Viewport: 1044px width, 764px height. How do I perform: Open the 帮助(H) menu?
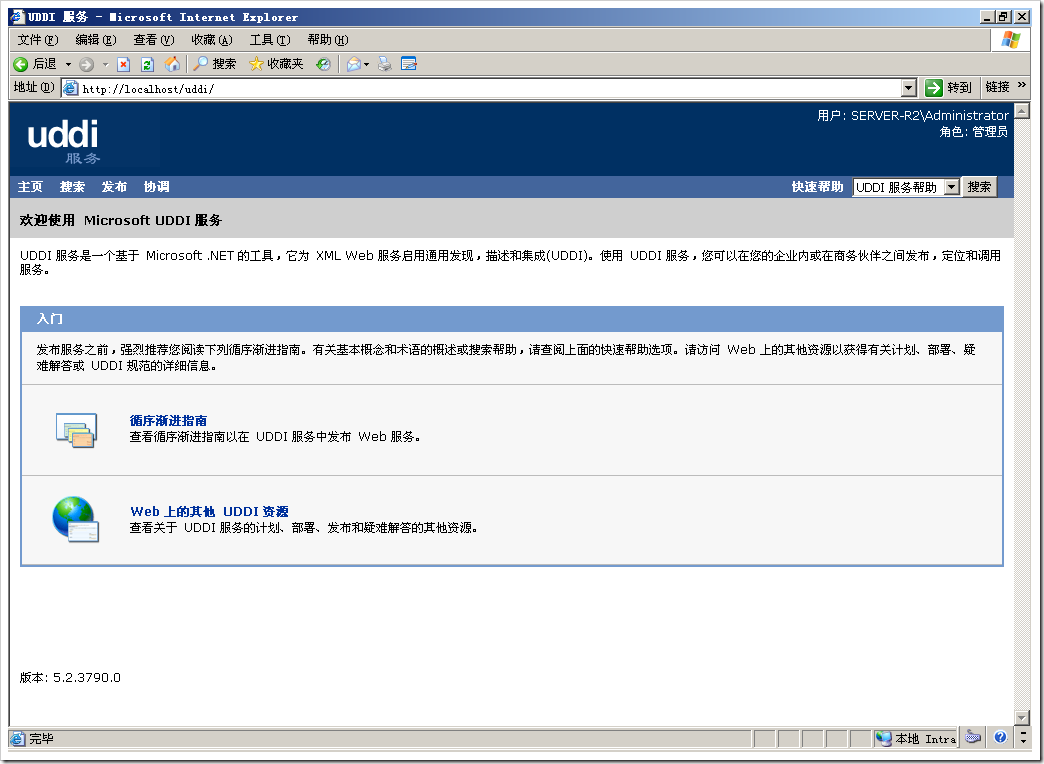click(x=328, y=40)
